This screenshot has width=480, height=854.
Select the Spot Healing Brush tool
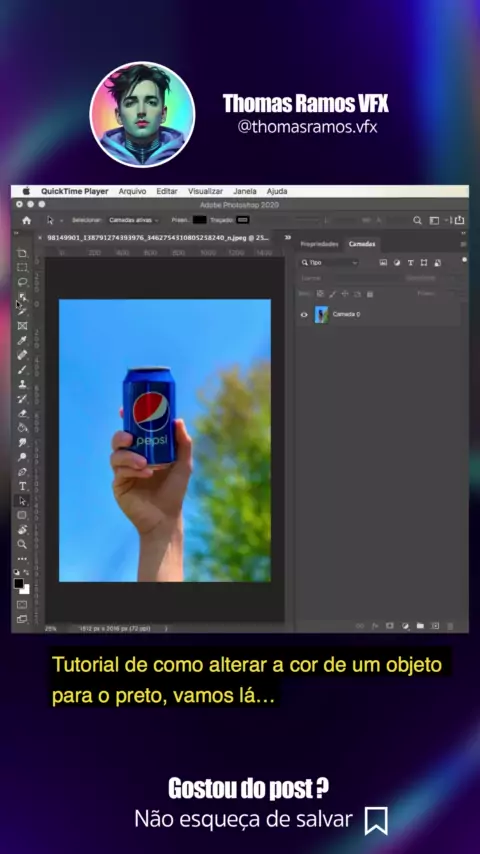pyautogui.click(x=22, y=355)
